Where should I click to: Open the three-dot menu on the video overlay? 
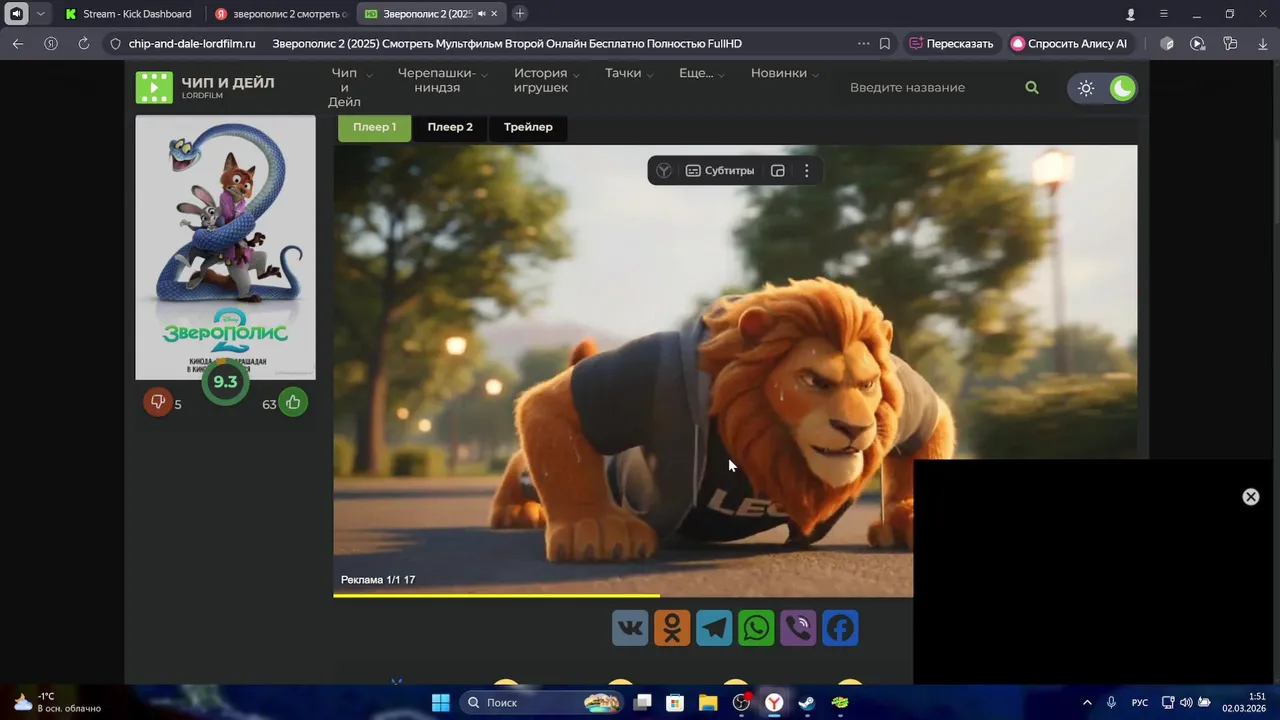point(807,171)
